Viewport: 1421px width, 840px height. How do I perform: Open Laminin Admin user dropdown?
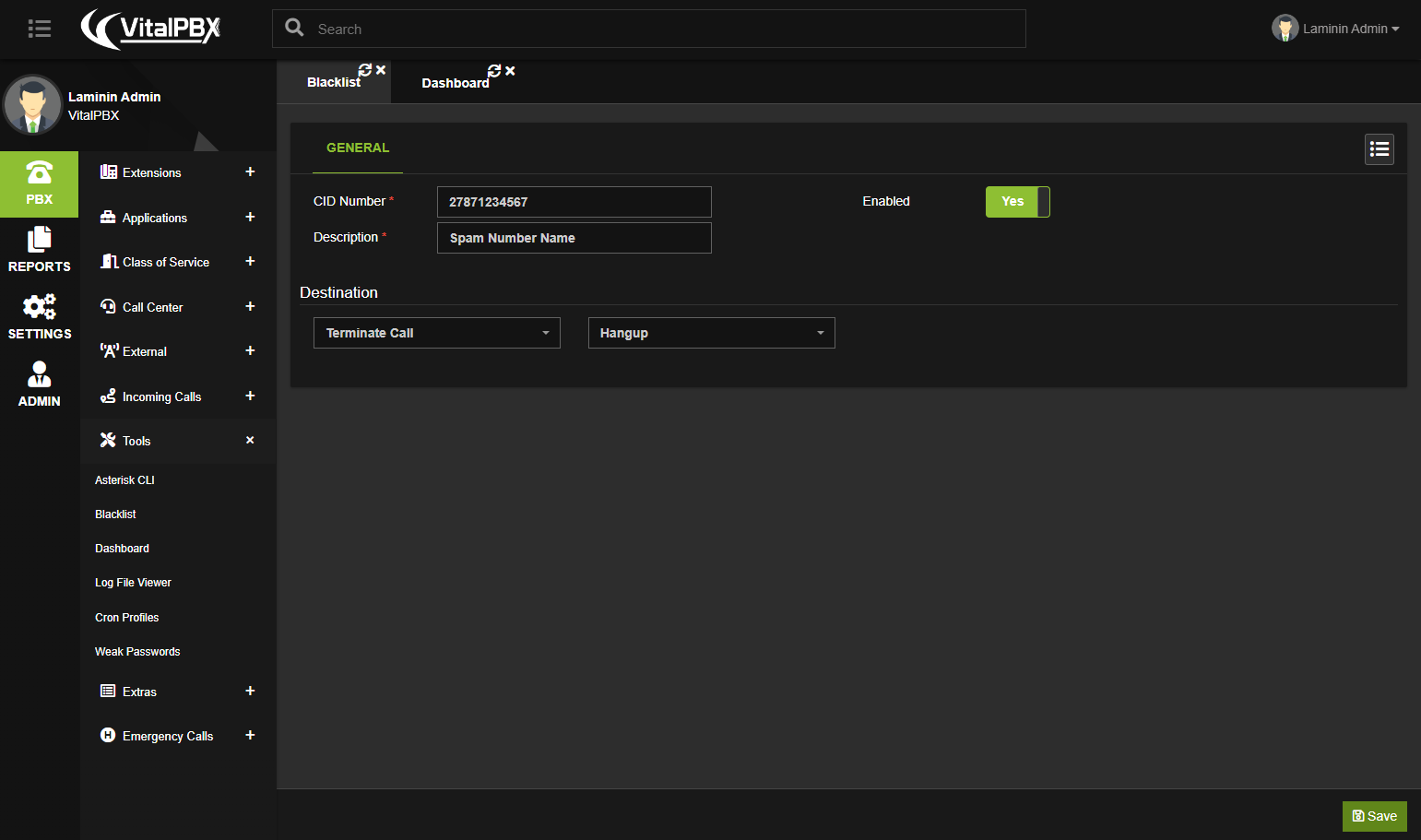tap(1351, 29)
